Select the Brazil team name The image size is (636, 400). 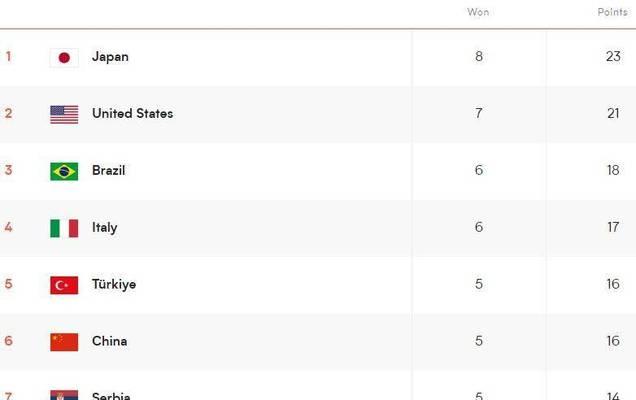tap(109, 170)
